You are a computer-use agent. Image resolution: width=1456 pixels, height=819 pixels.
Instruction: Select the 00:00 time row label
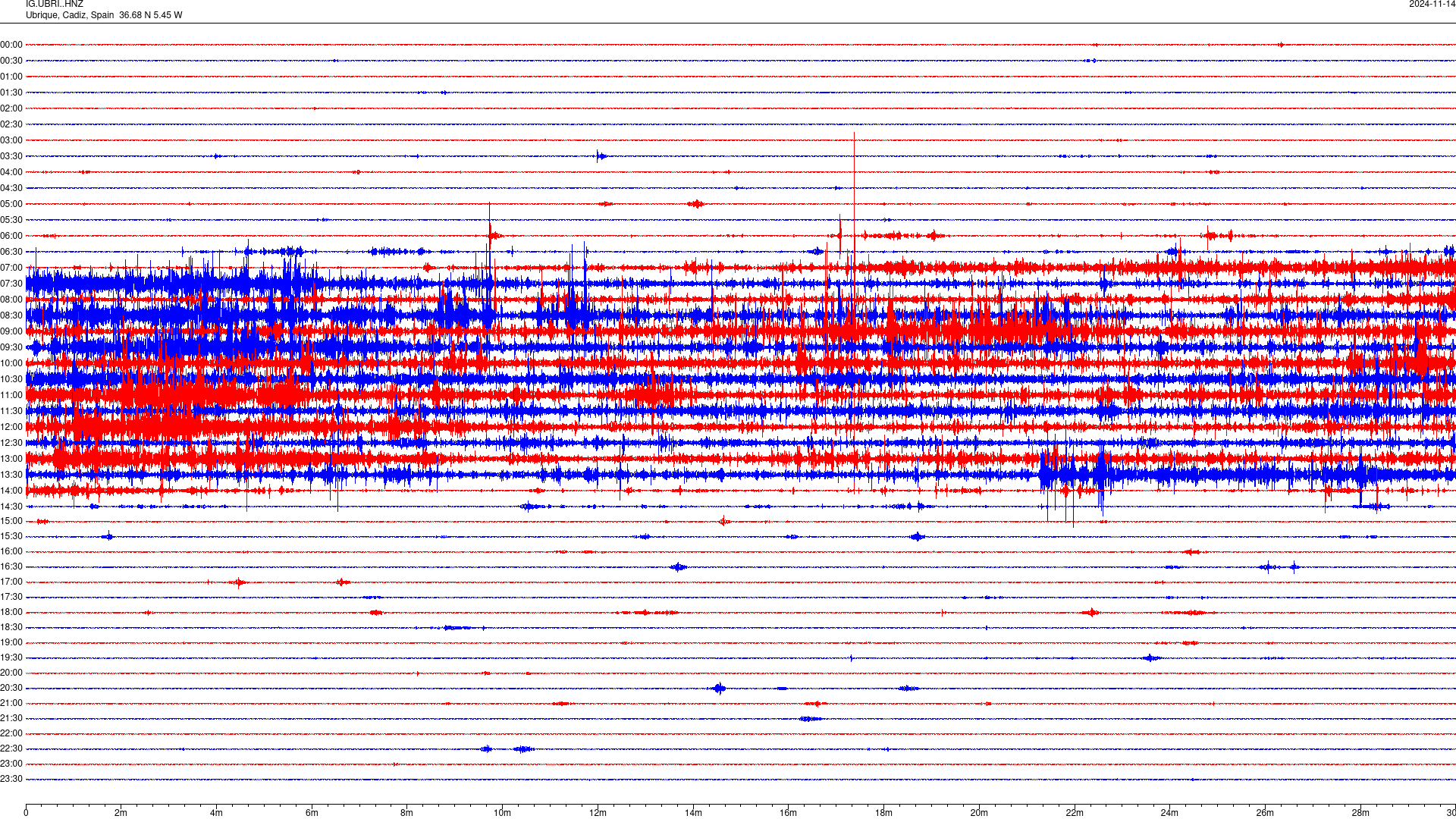click(11, 45)
